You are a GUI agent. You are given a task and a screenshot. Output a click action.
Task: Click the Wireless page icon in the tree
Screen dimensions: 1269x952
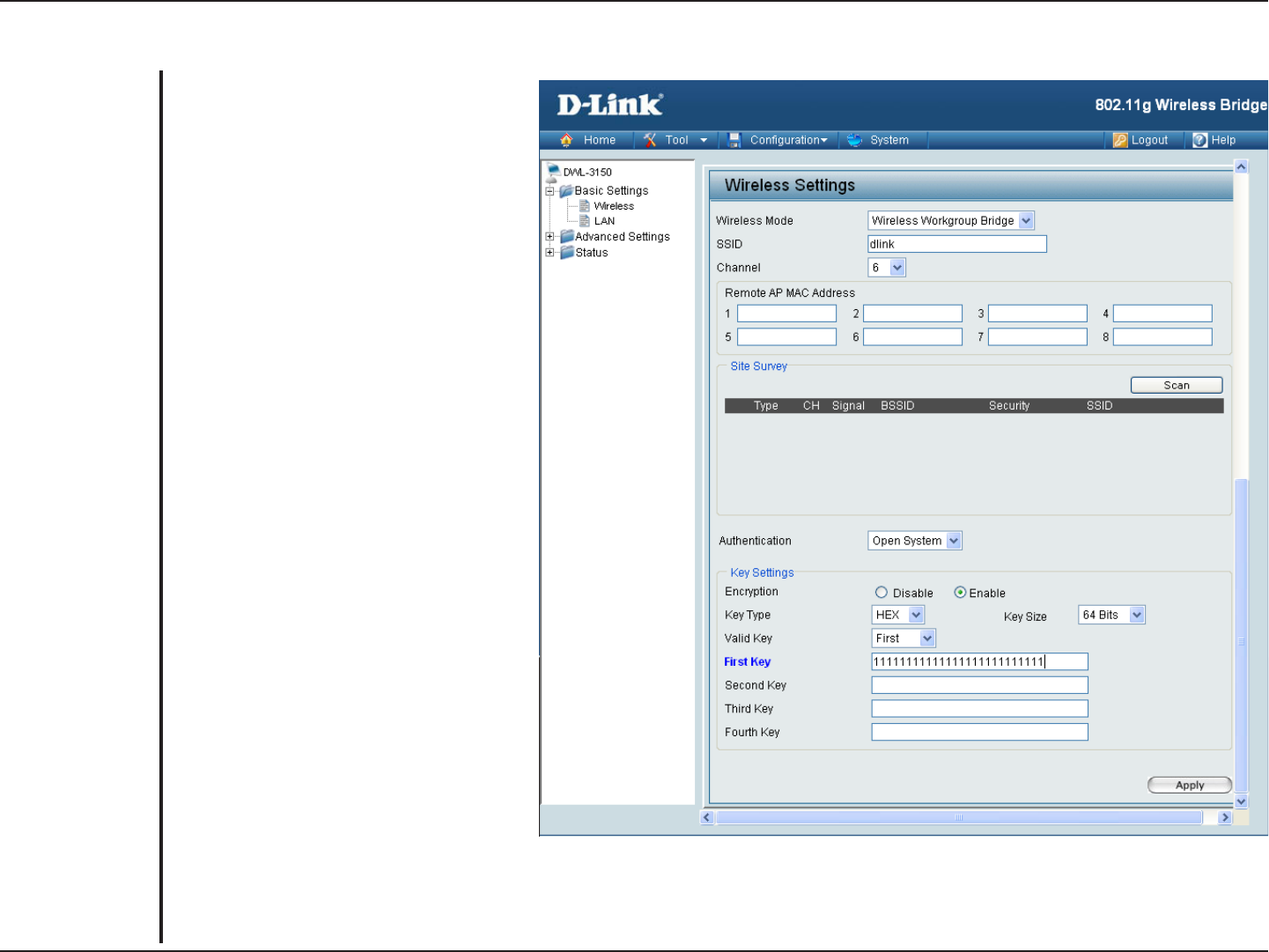[x=585, y=206]
